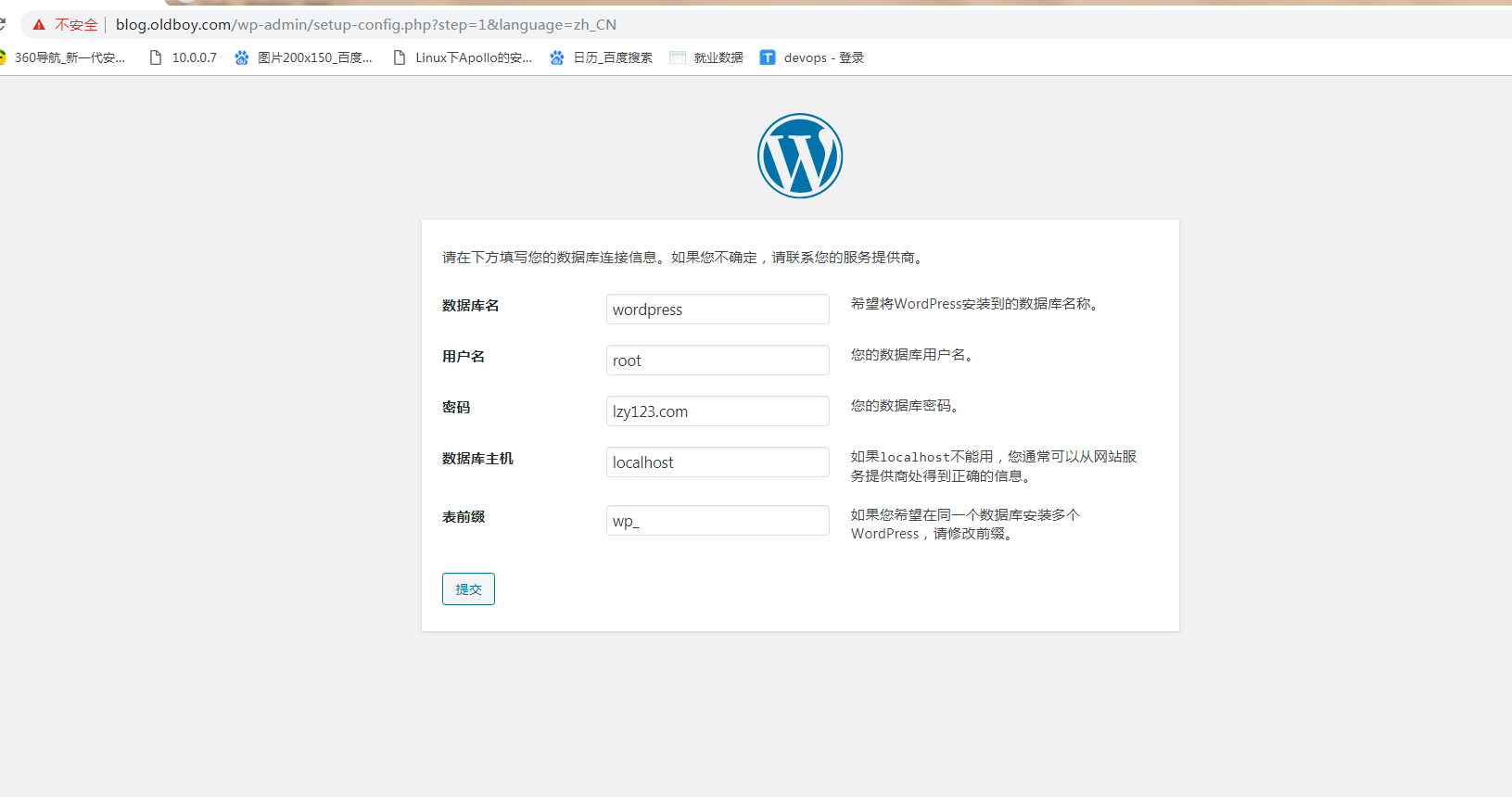
Task: Click the hint about localhost不能用
Action: tap(994, 466)
